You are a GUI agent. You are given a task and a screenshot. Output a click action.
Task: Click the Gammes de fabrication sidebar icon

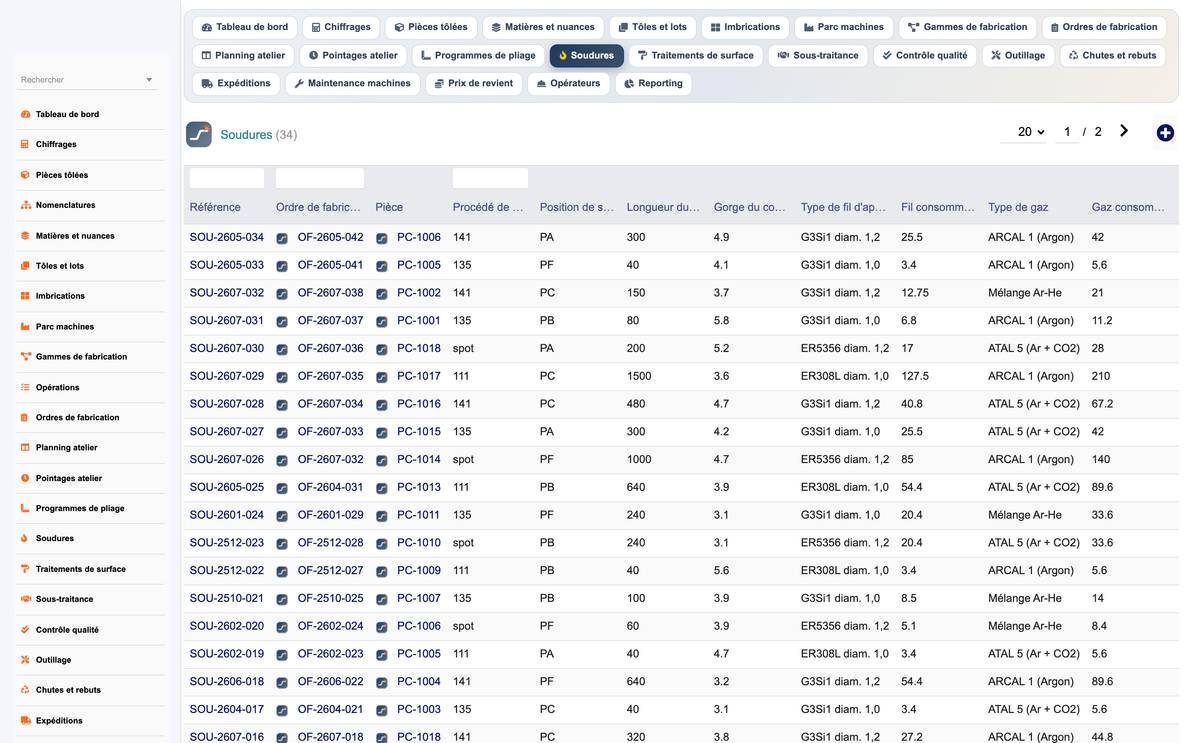pos(25,357)
